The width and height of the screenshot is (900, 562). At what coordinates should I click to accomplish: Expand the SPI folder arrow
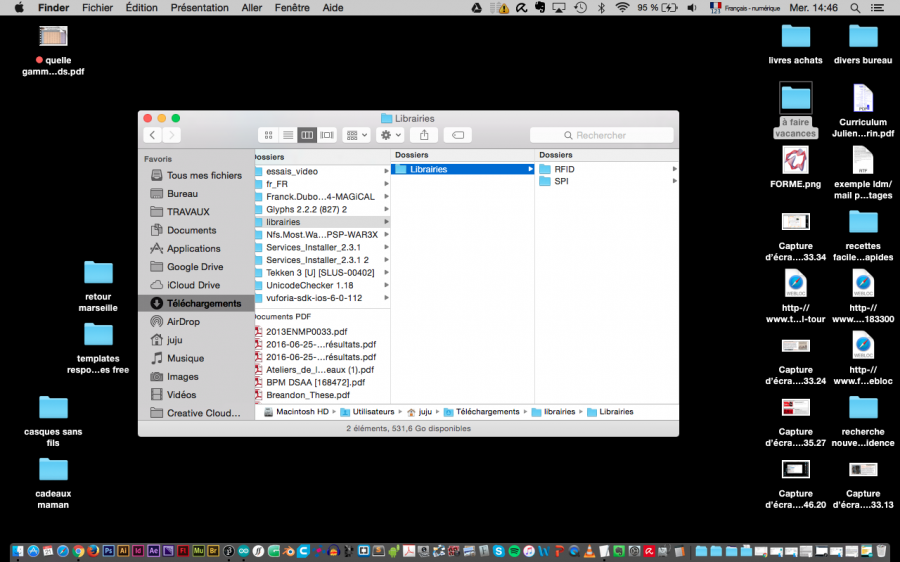(674, 182)
